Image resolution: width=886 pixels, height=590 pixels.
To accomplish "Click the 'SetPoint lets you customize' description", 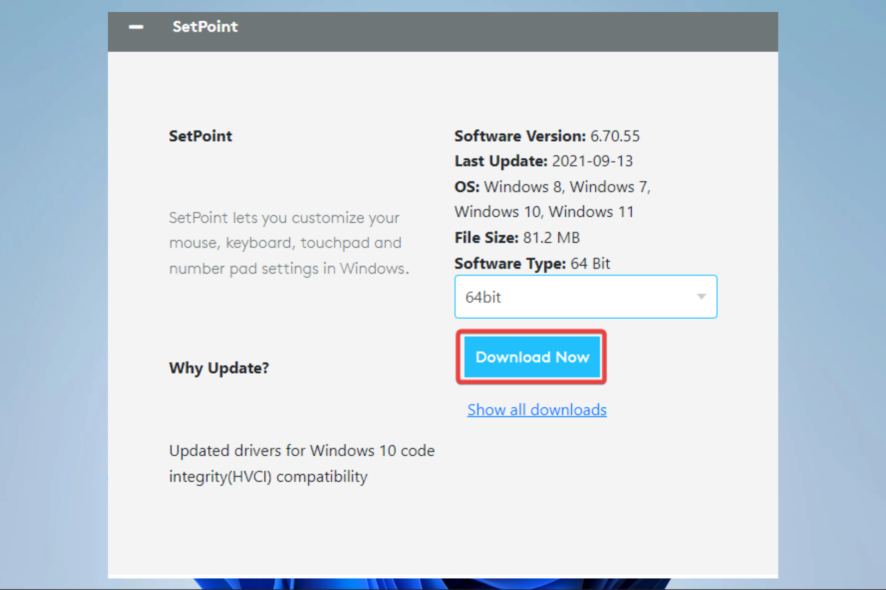I will 289,243.
